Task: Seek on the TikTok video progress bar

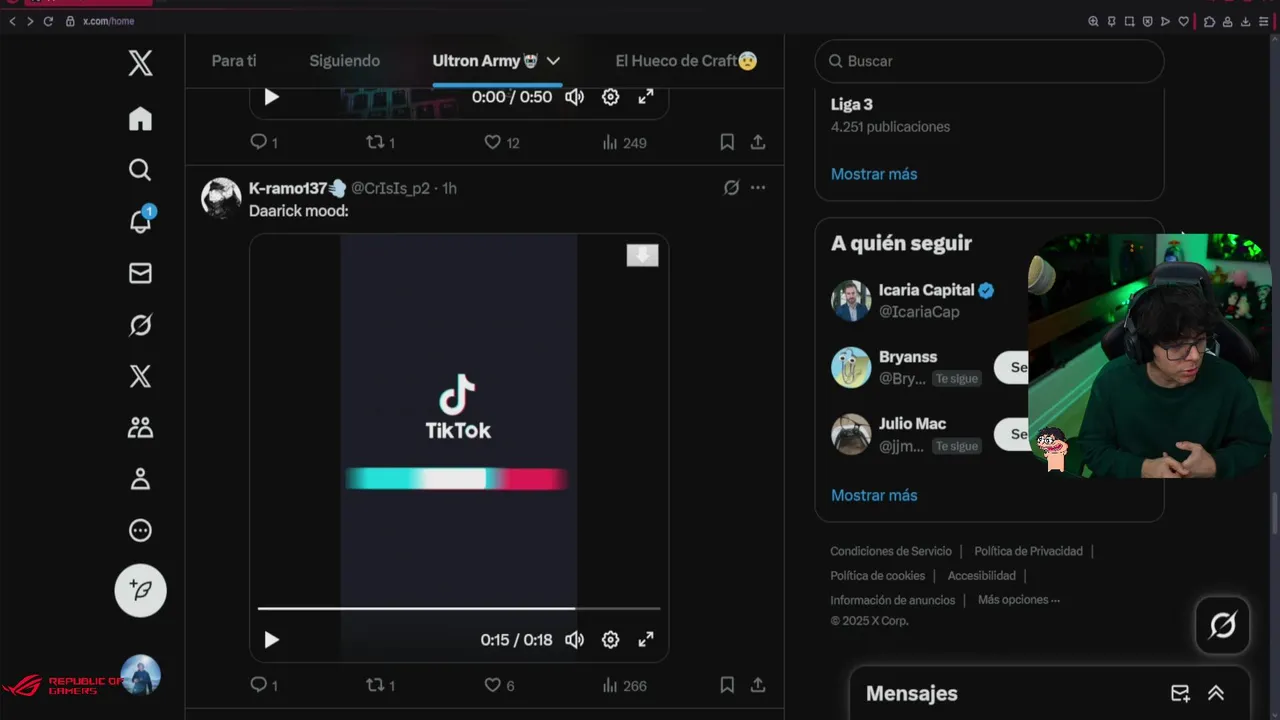Action: tap(459, 608)
